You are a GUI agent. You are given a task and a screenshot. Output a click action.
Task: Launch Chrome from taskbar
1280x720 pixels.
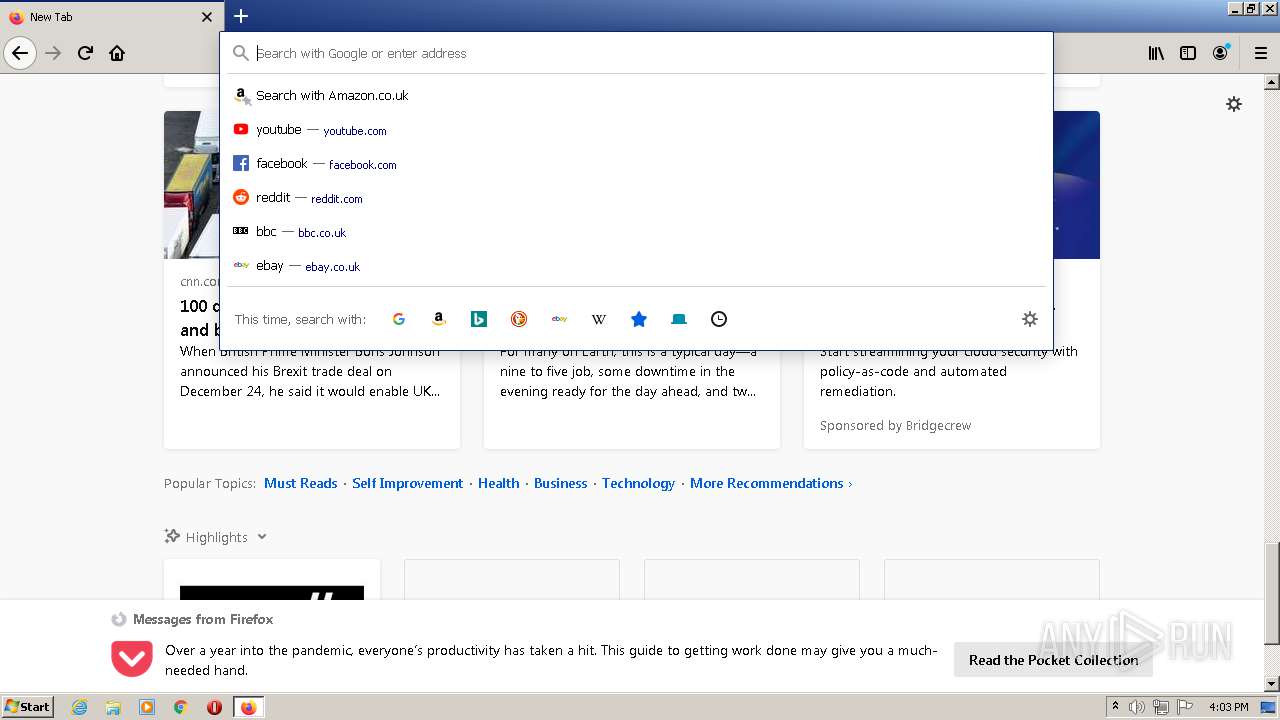pyautogui.click(x=181, y=707)
